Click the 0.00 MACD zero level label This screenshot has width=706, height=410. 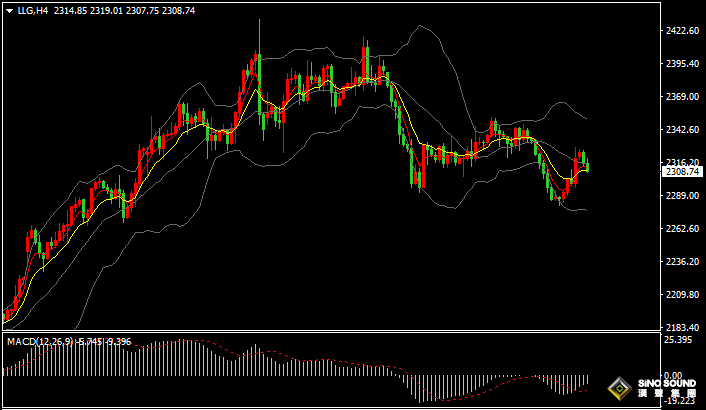[674, 376]
